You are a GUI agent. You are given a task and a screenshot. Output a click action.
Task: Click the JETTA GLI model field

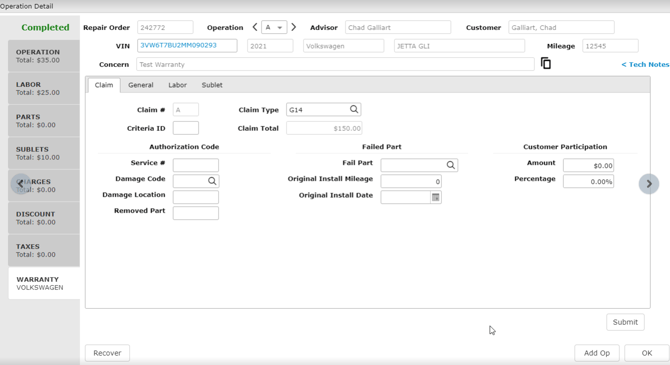tap(459, 46)
